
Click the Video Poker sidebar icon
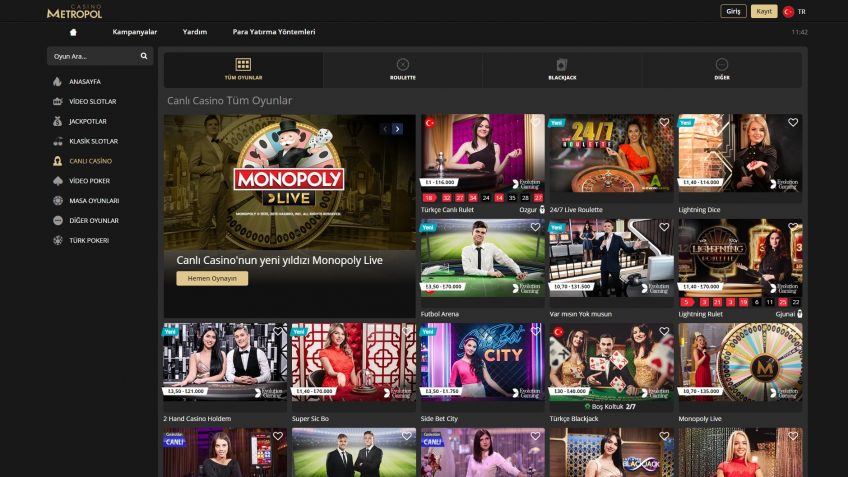coord(58,181)
